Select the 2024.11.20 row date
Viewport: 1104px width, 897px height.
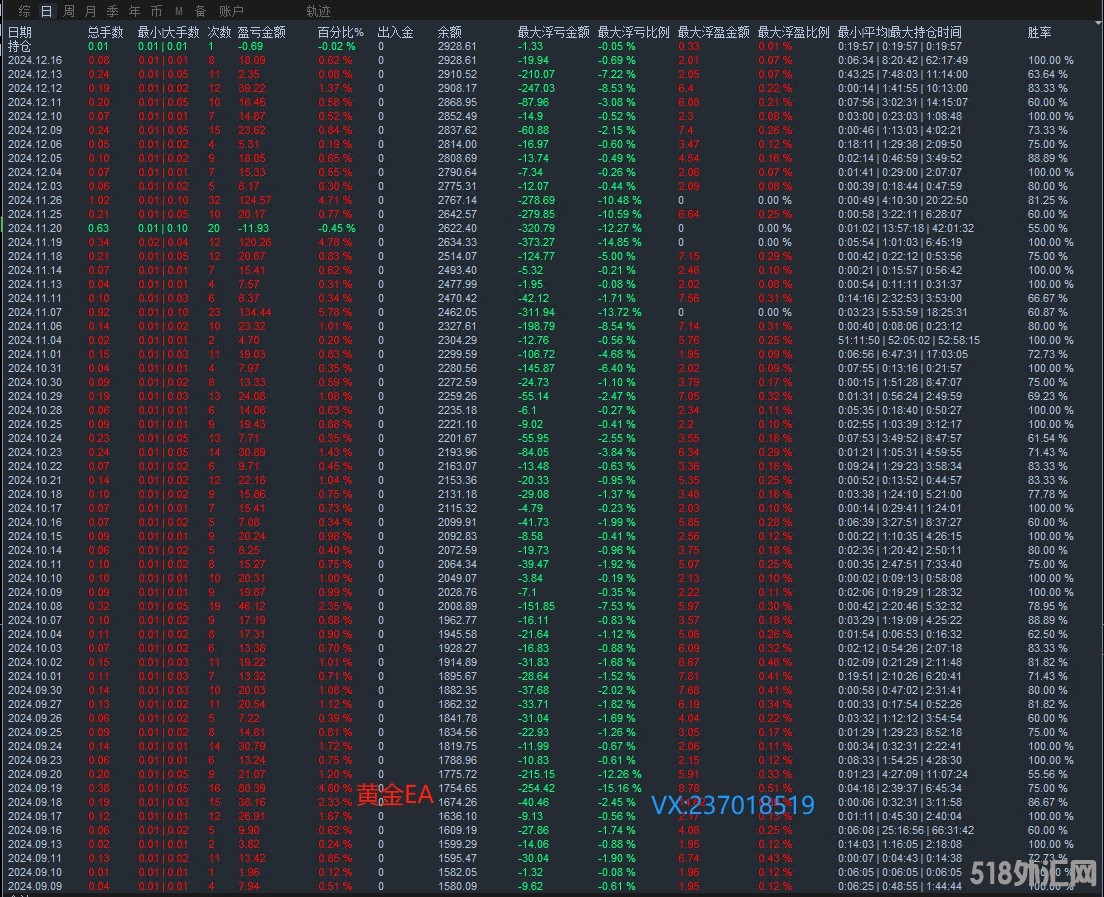[x=35, y=228]
